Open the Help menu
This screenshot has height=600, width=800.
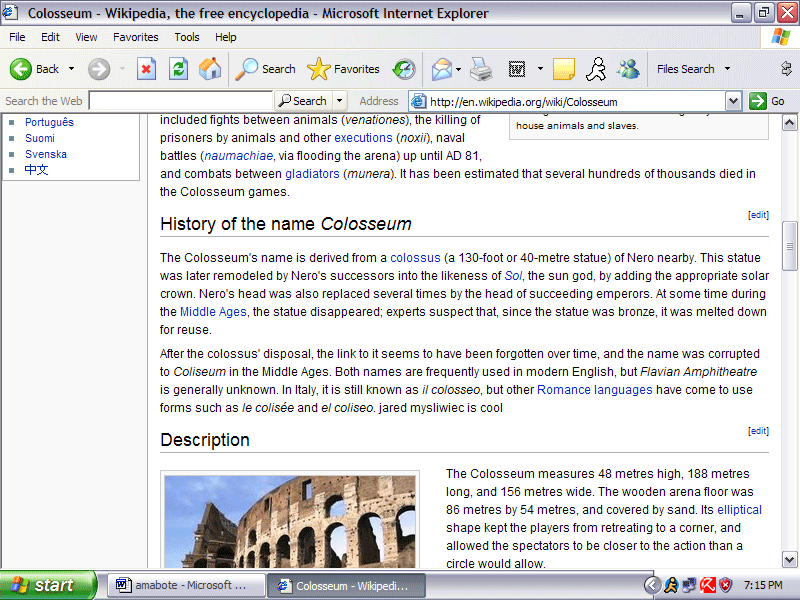(x=226, y=37)
